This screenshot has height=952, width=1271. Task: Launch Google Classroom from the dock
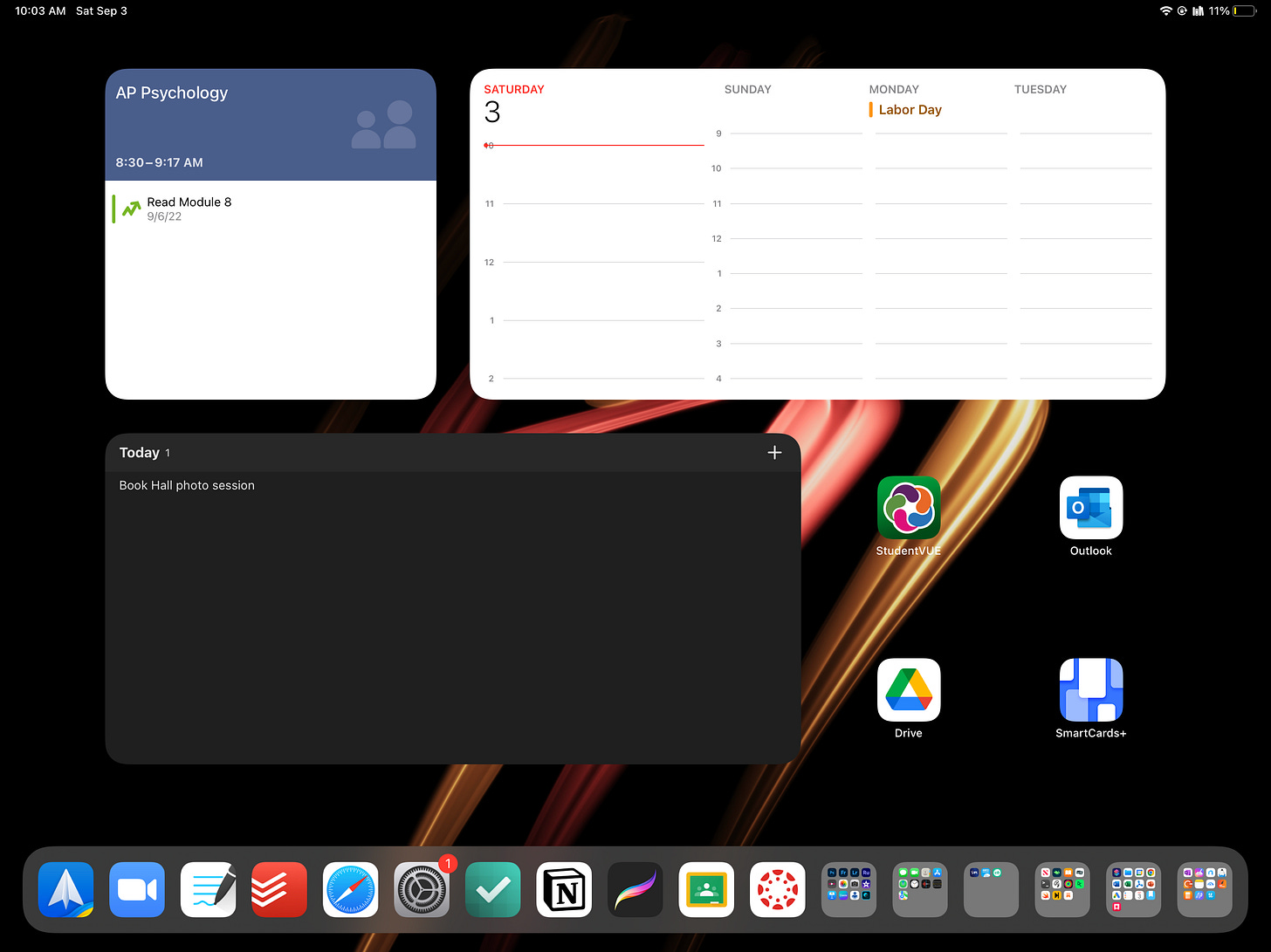706,889
